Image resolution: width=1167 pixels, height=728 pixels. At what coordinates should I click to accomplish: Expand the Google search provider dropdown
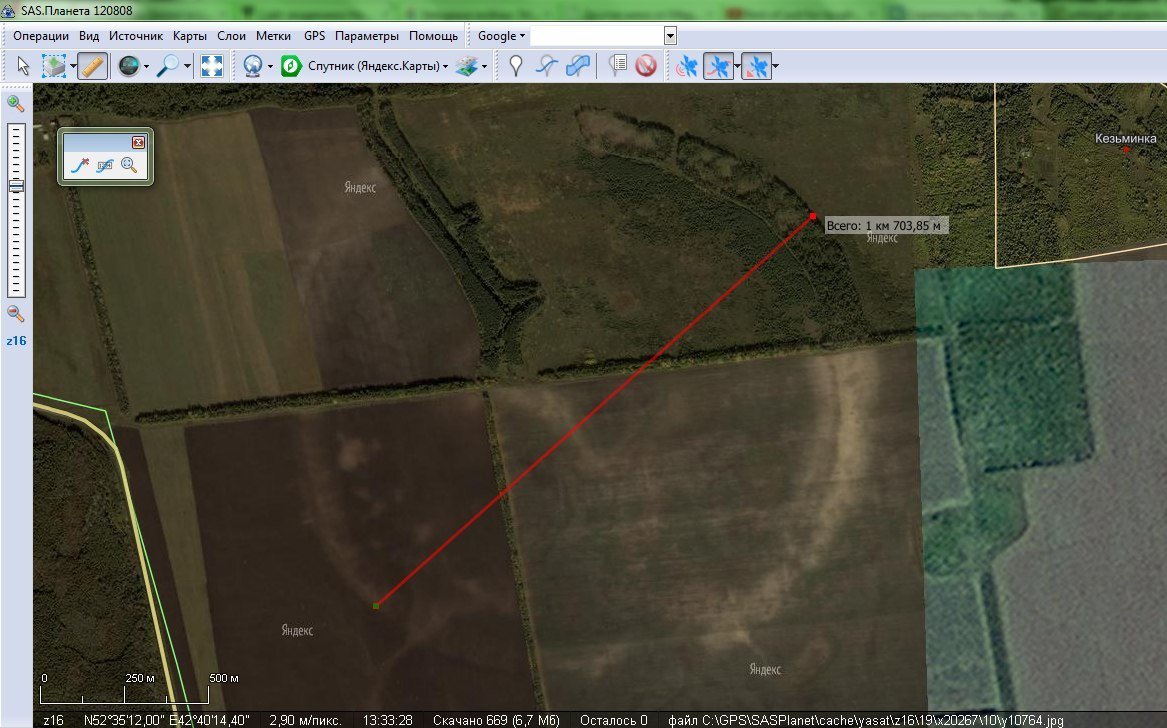click(x=501, y=36)
